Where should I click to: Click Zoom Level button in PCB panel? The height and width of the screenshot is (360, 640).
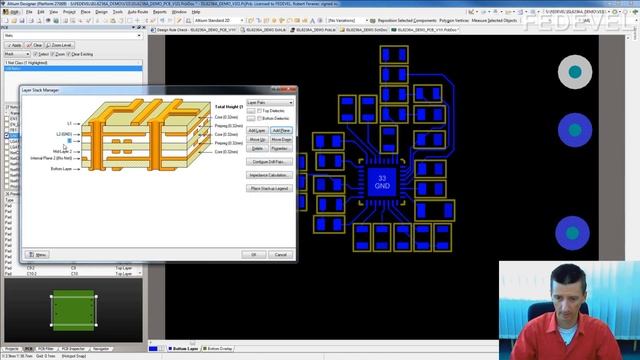tap(59, 45)
